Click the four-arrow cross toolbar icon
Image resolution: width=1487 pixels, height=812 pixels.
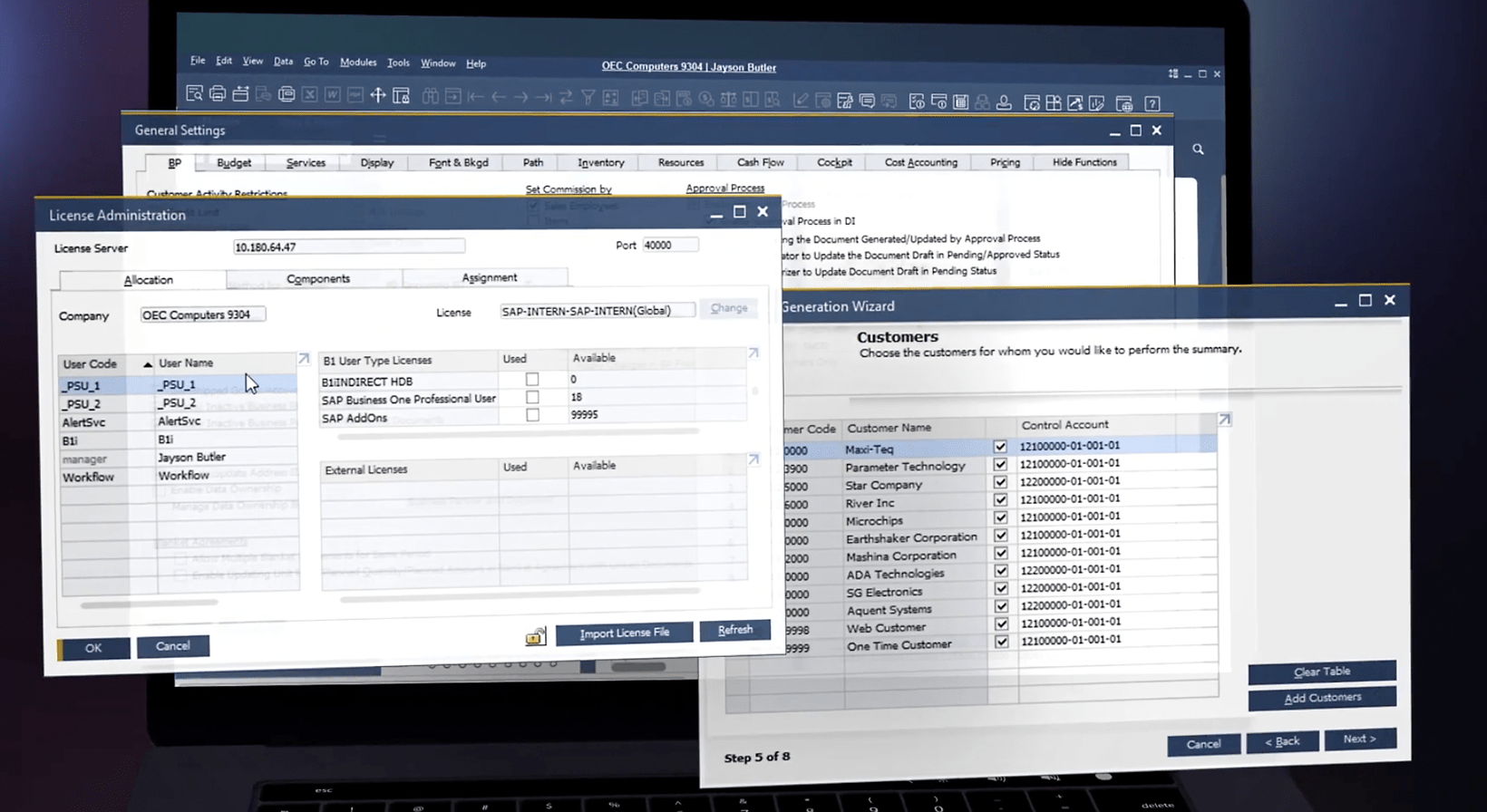click(378, 95)
